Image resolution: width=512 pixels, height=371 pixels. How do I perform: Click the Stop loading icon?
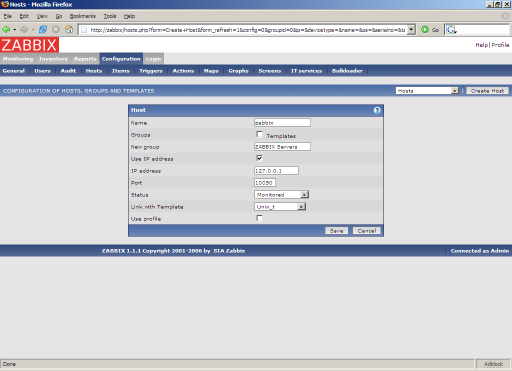[56, 30]
